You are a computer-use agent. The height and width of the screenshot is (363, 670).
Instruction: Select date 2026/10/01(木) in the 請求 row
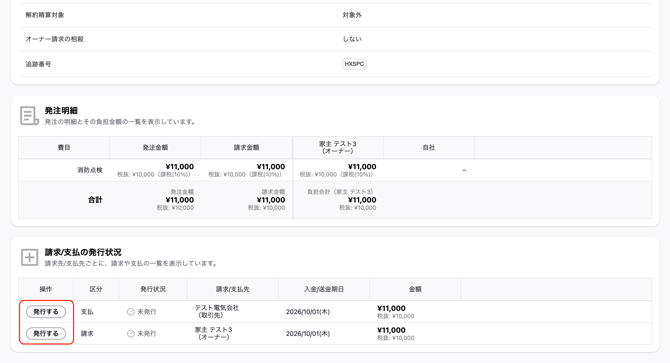point(308,334)
